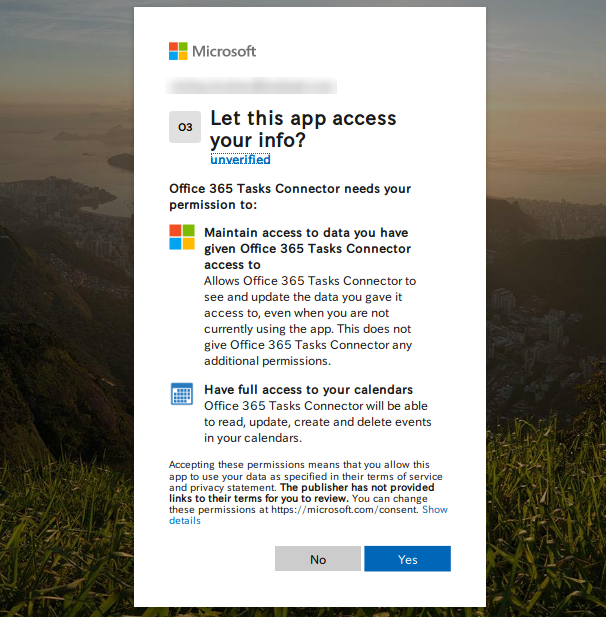Screen dimensions: 606x617
Task: Click the 'Office 365 Tasks Connector needs your permission' text
Action: click(x=290, y=196)
